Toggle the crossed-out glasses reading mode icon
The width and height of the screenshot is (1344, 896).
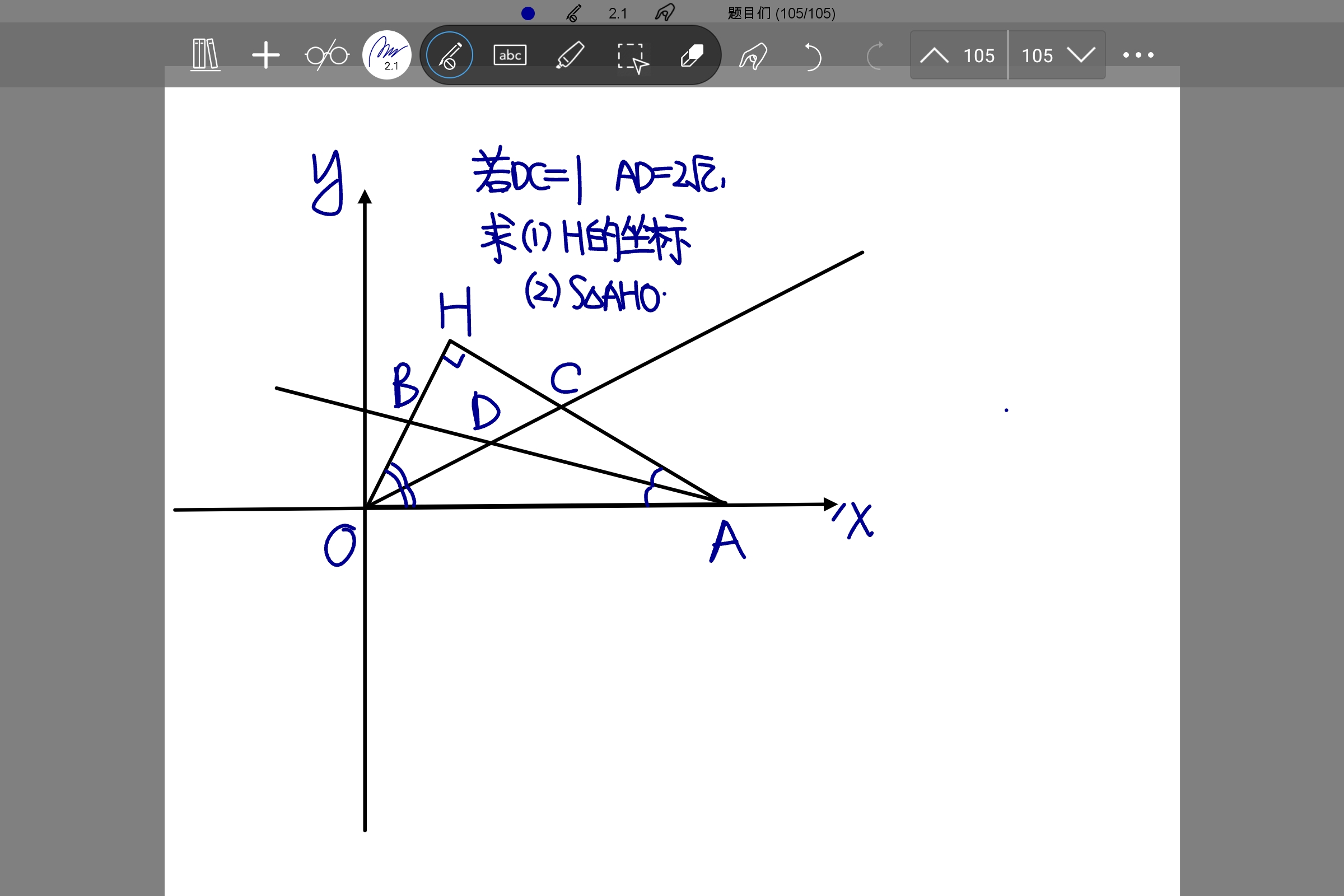327,55
